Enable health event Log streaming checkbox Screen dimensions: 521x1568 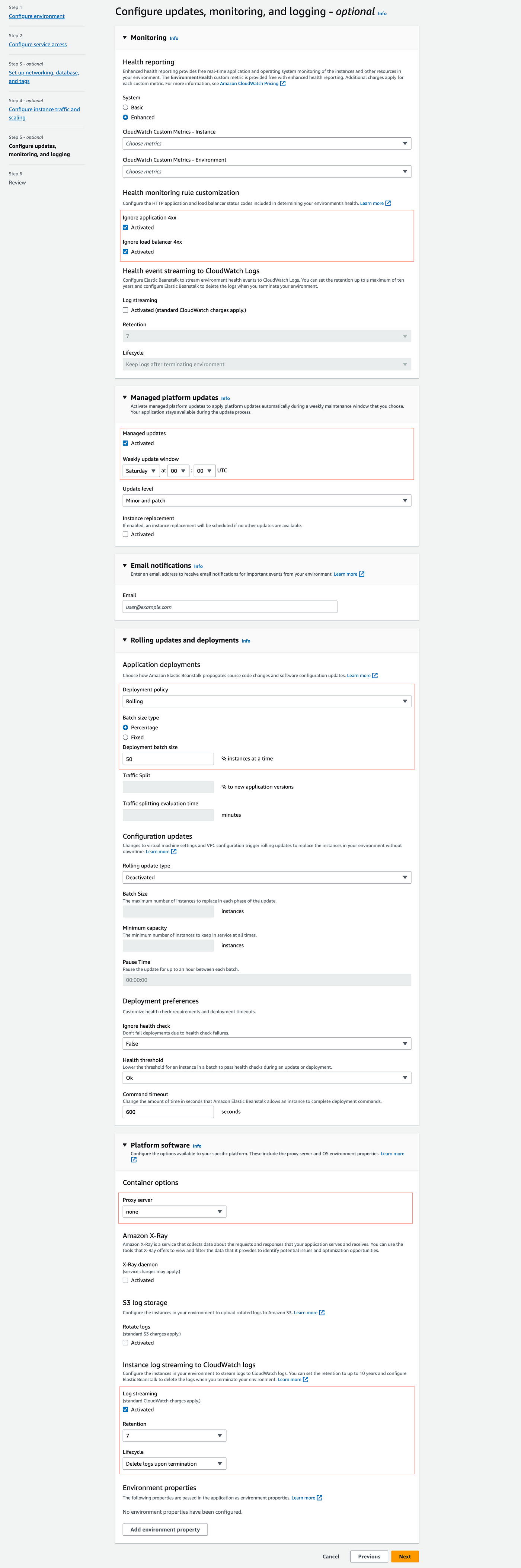125,310
